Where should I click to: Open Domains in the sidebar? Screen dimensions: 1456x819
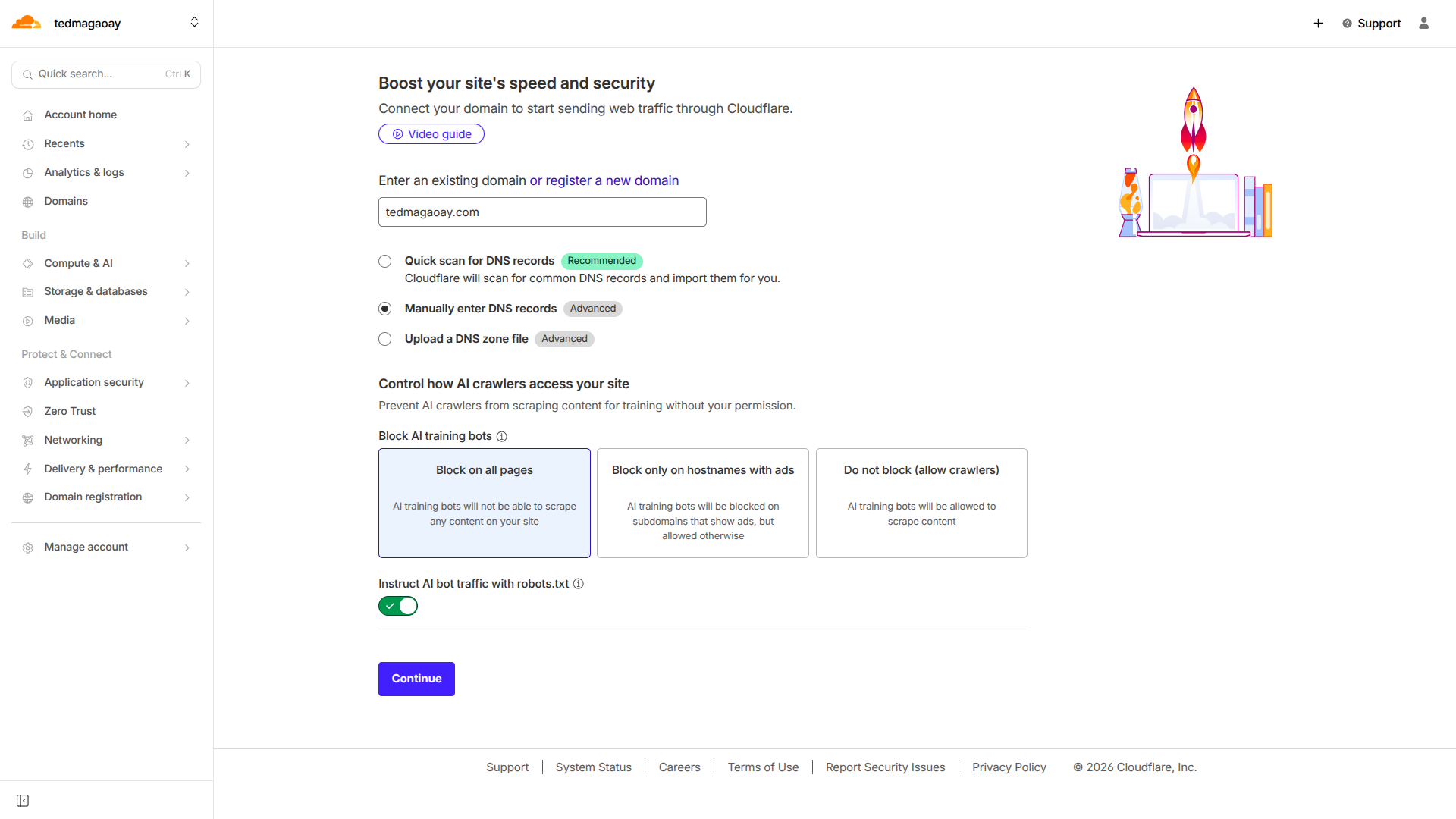click(66, 202)
